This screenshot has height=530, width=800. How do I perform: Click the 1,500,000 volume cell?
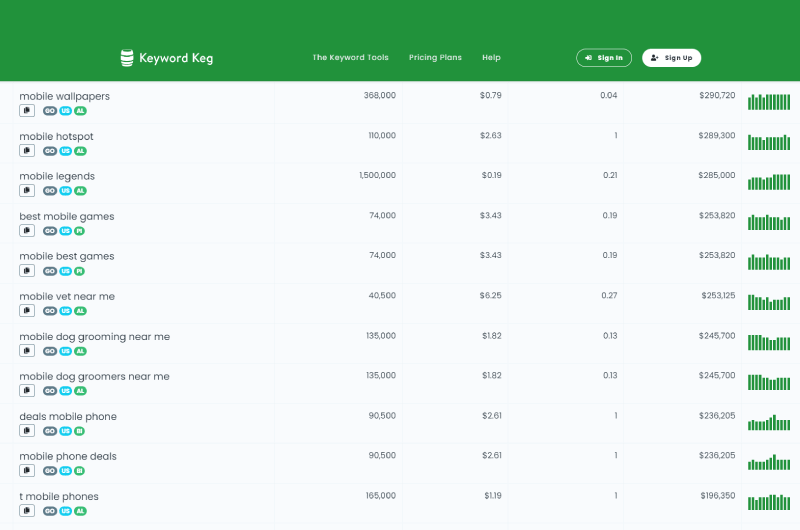(x=377, y=175)
